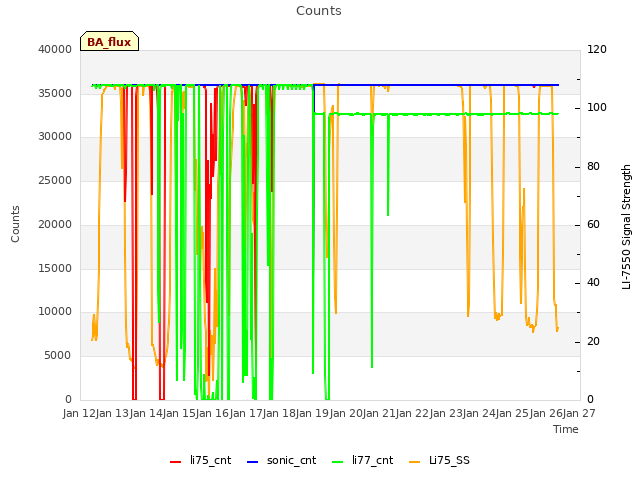Viewport: 640px width, 480px height.
Task: Click the sonic_cnt legend entry
Action: tap(282, 461)
